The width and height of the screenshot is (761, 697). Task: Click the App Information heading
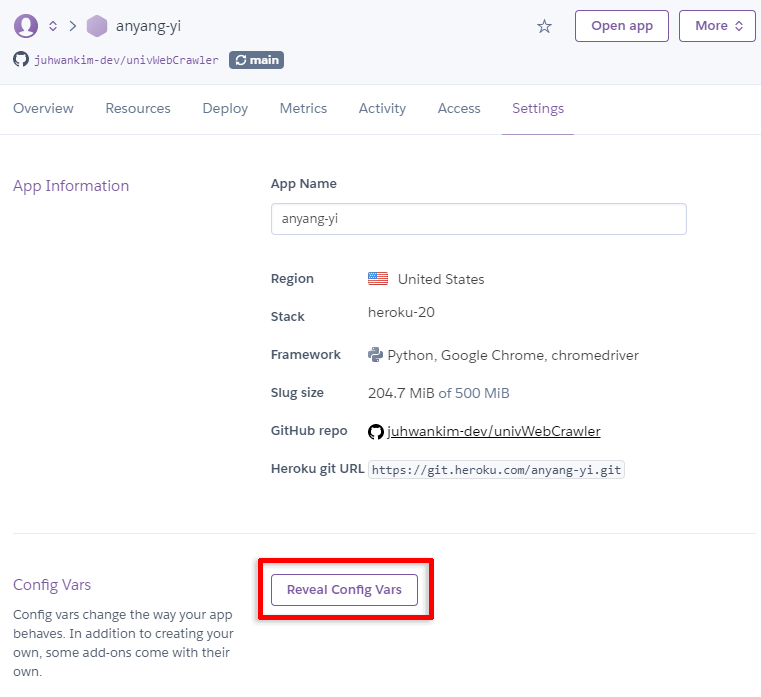coord(71,186)
